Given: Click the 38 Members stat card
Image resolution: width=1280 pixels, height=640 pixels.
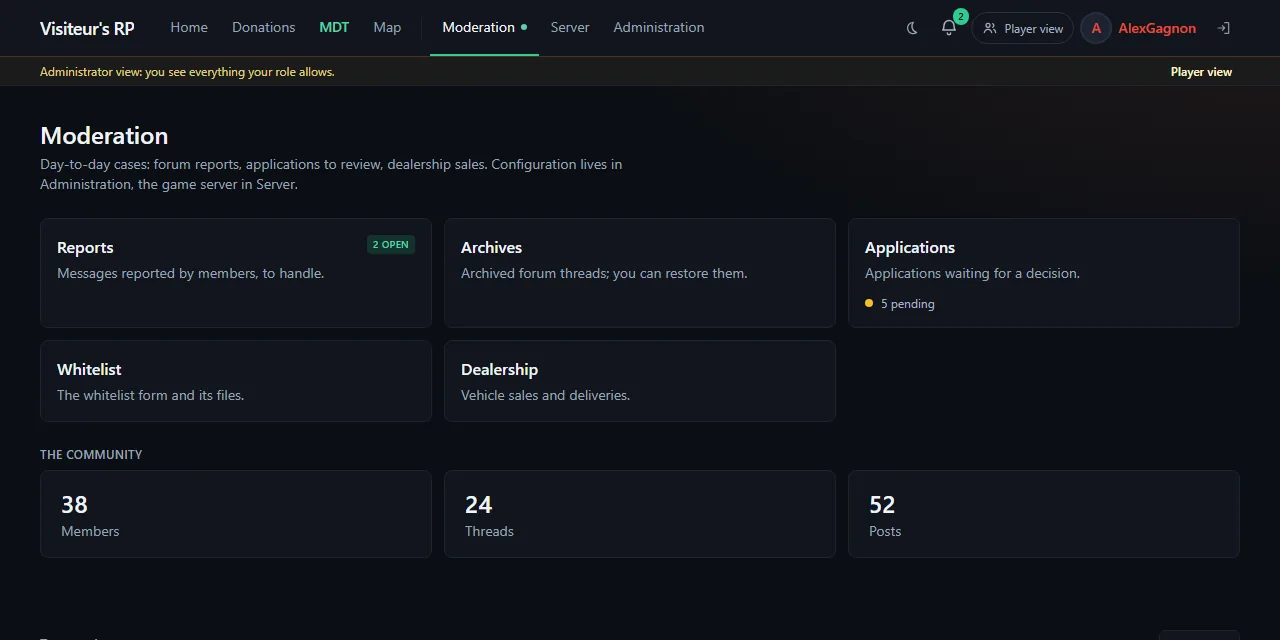Looking at the screenshot, I should pyautogui.click(x=236, y=514).
